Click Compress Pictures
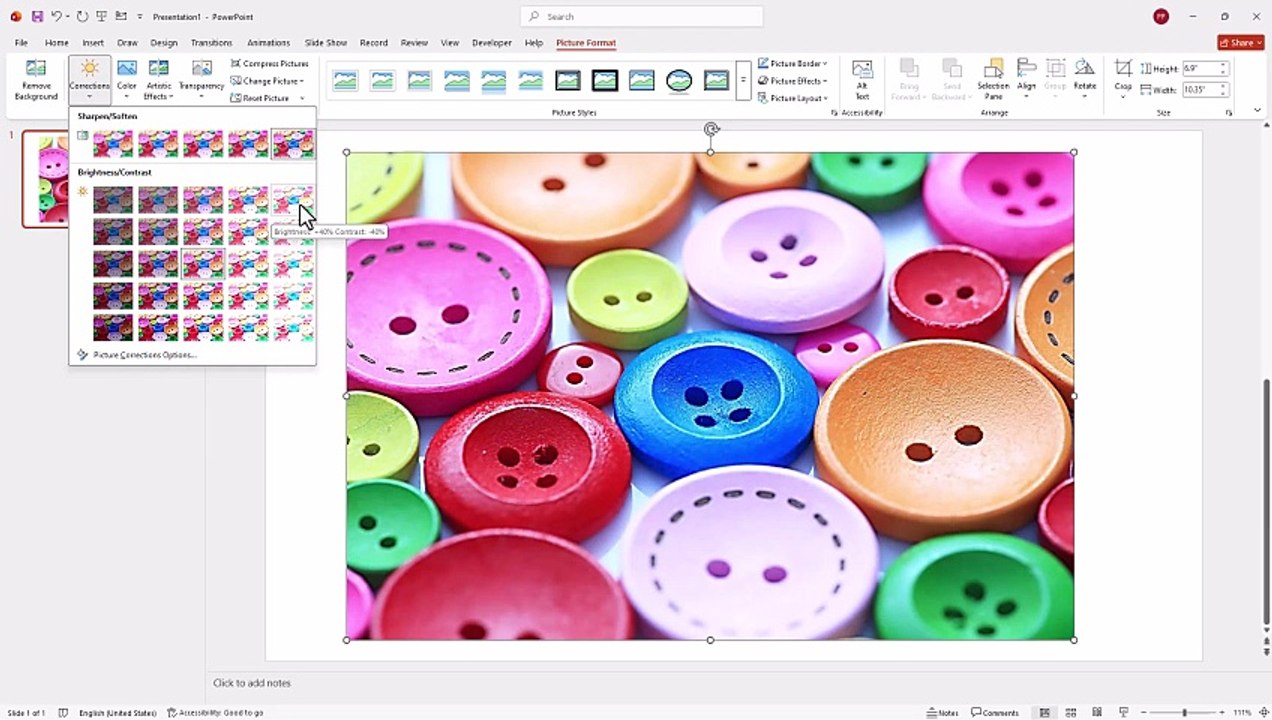 [x=270, y=63]
